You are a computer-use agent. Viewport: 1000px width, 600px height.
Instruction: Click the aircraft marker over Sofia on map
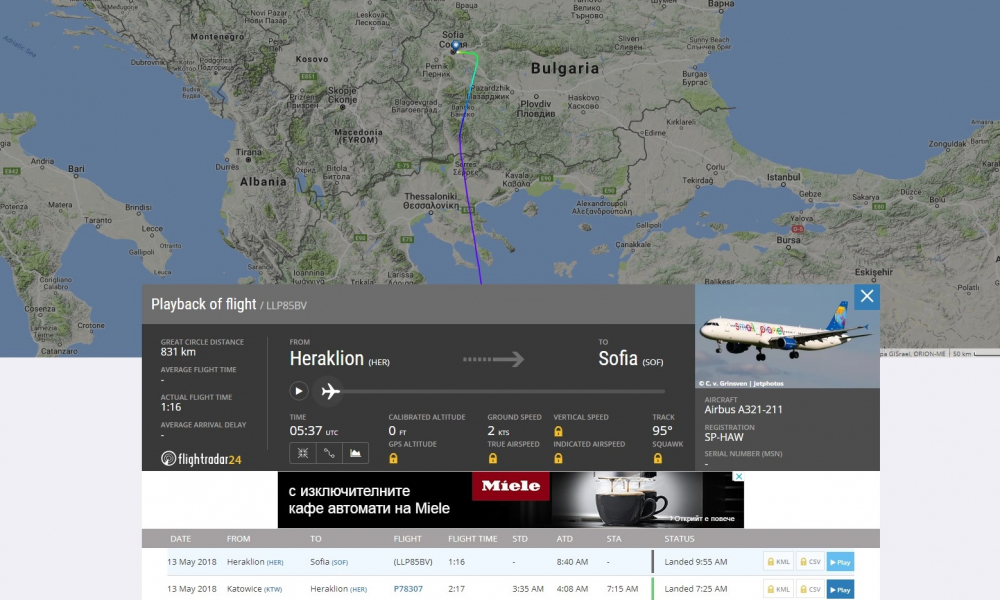[455, 46]
